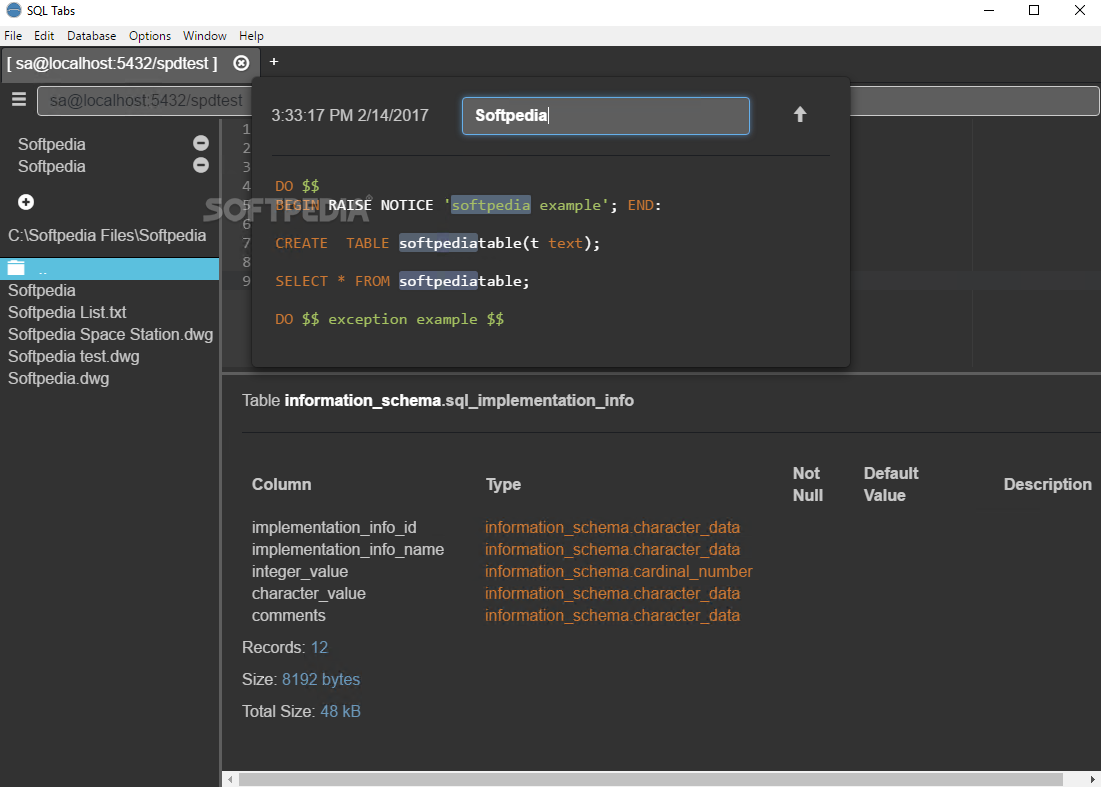The image size is (1101, 787).
Task: Add a new tab with plus button
Action: tap(274, 62)
